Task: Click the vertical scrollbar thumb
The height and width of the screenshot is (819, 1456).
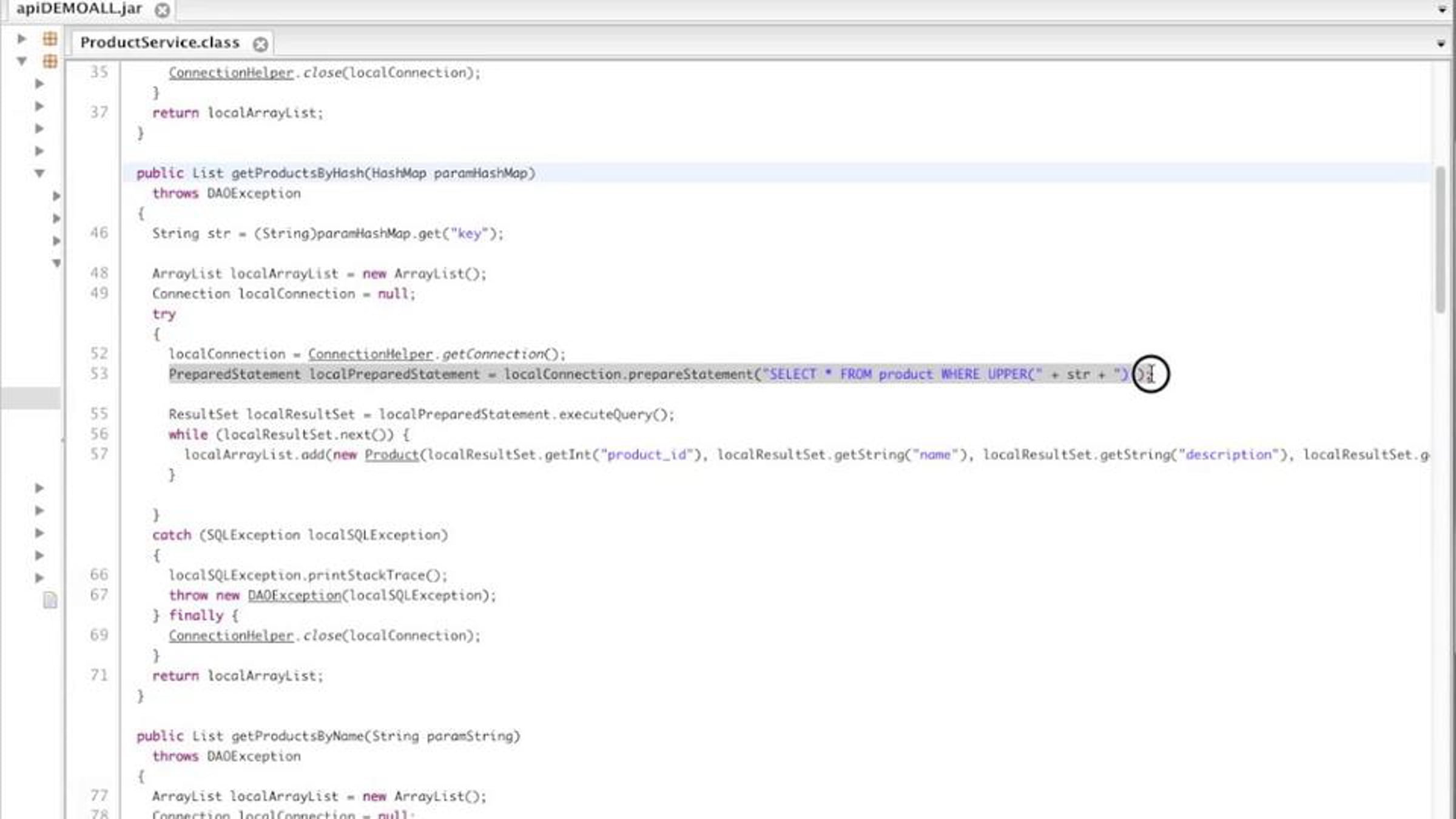Action: click(1441, 240)
